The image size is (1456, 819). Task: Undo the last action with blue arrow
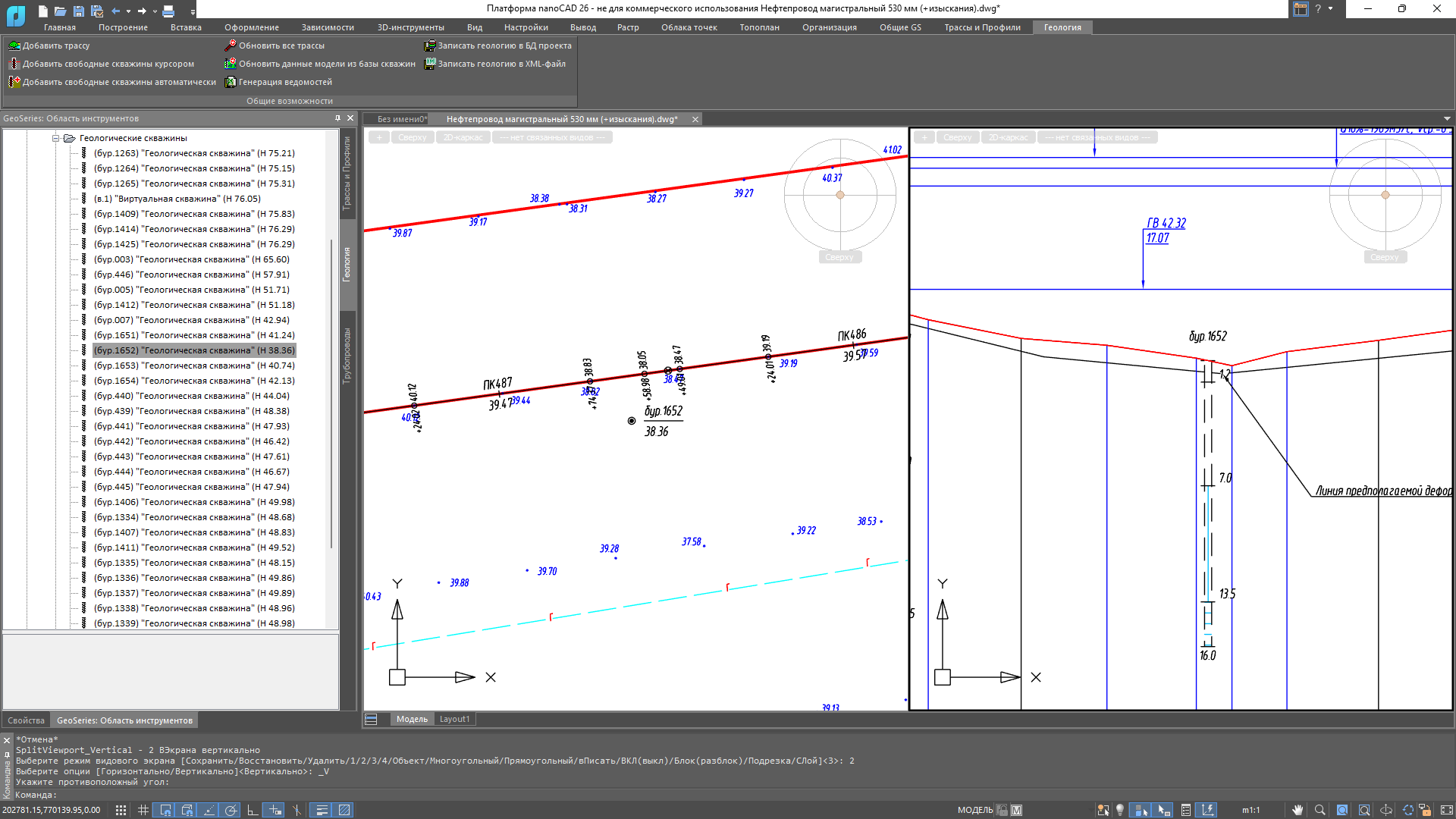(116, 11)
